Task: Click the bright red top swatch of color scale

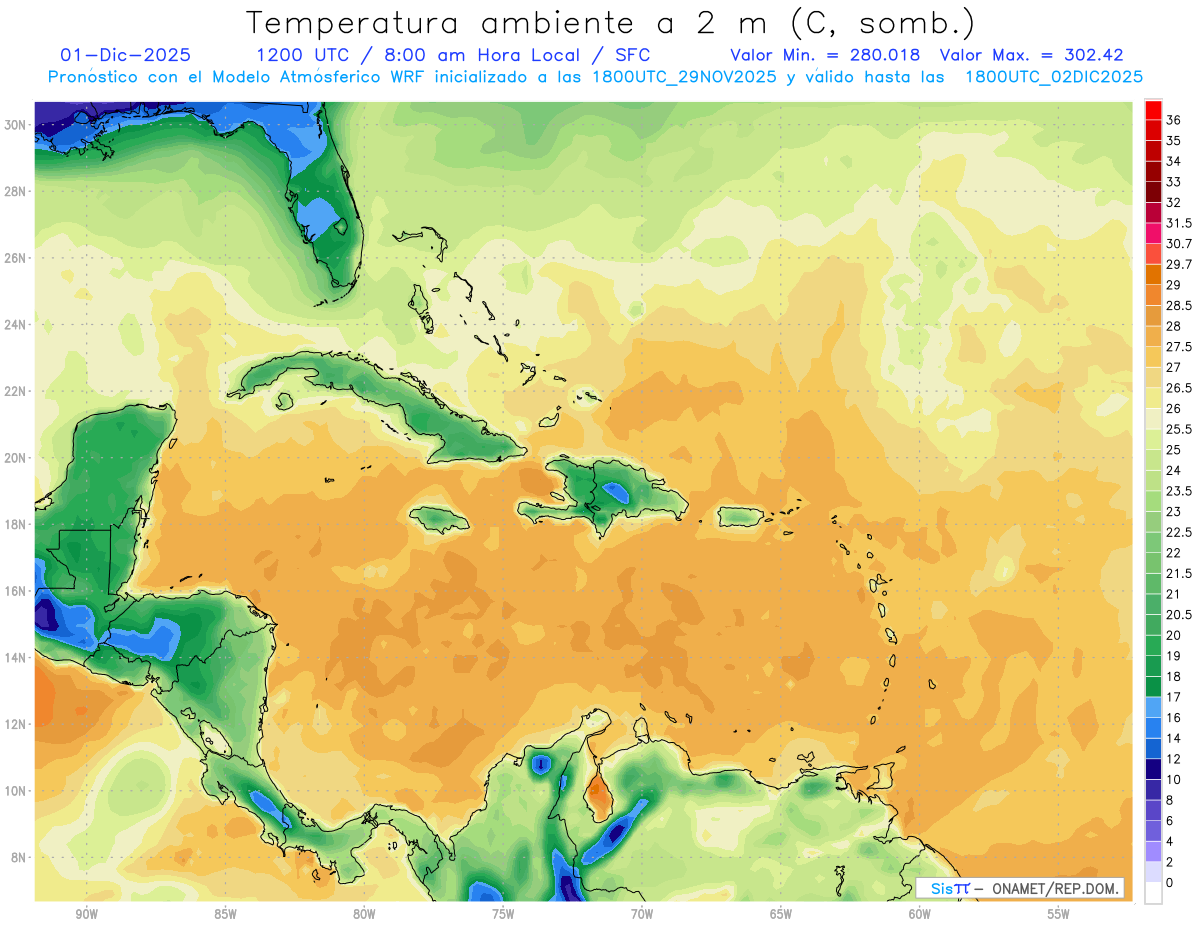Action: tap(1153, 110)
